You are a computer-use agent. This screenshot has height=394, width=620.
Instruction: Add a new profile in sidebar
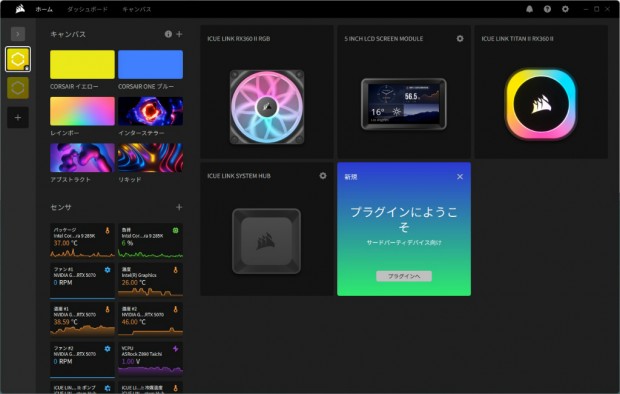[18, 117]
